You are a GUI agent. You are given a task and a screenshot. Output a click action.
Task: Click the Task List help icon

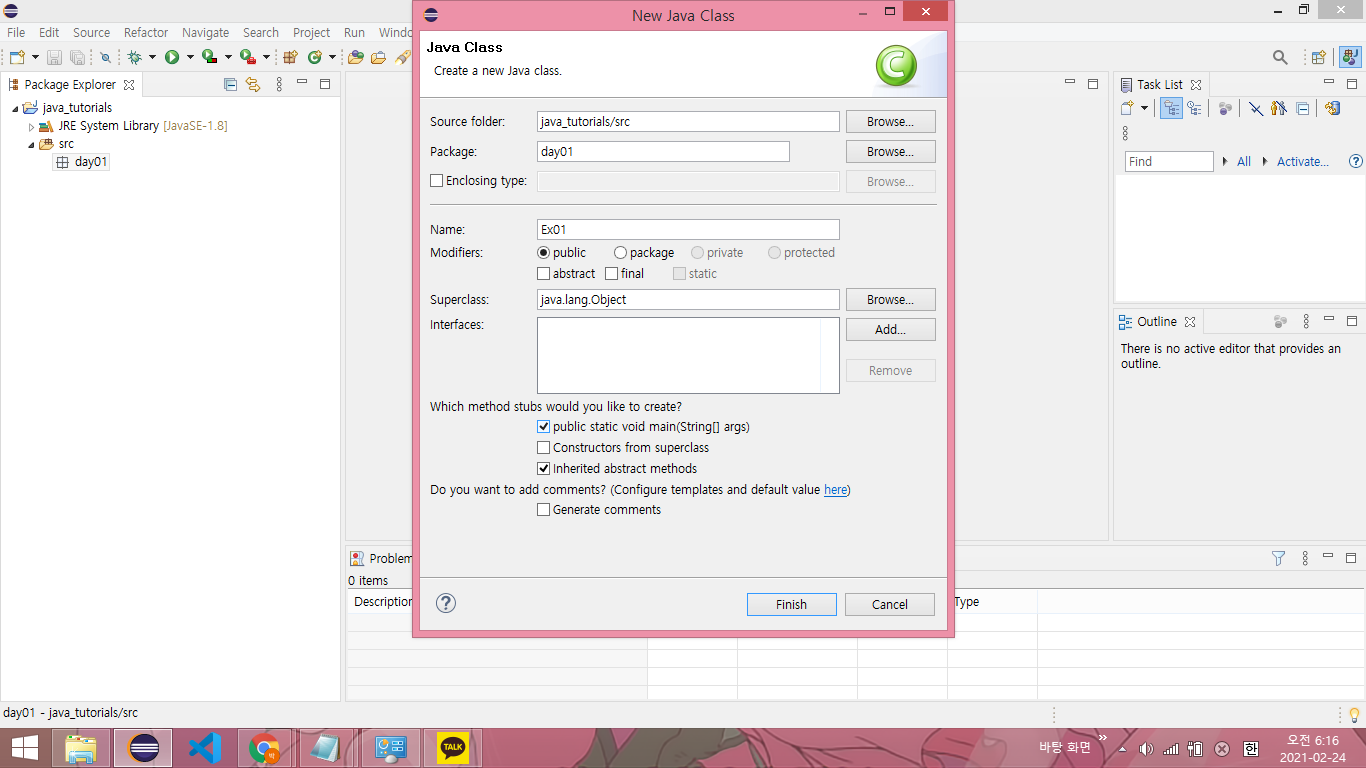point(1356,161)
